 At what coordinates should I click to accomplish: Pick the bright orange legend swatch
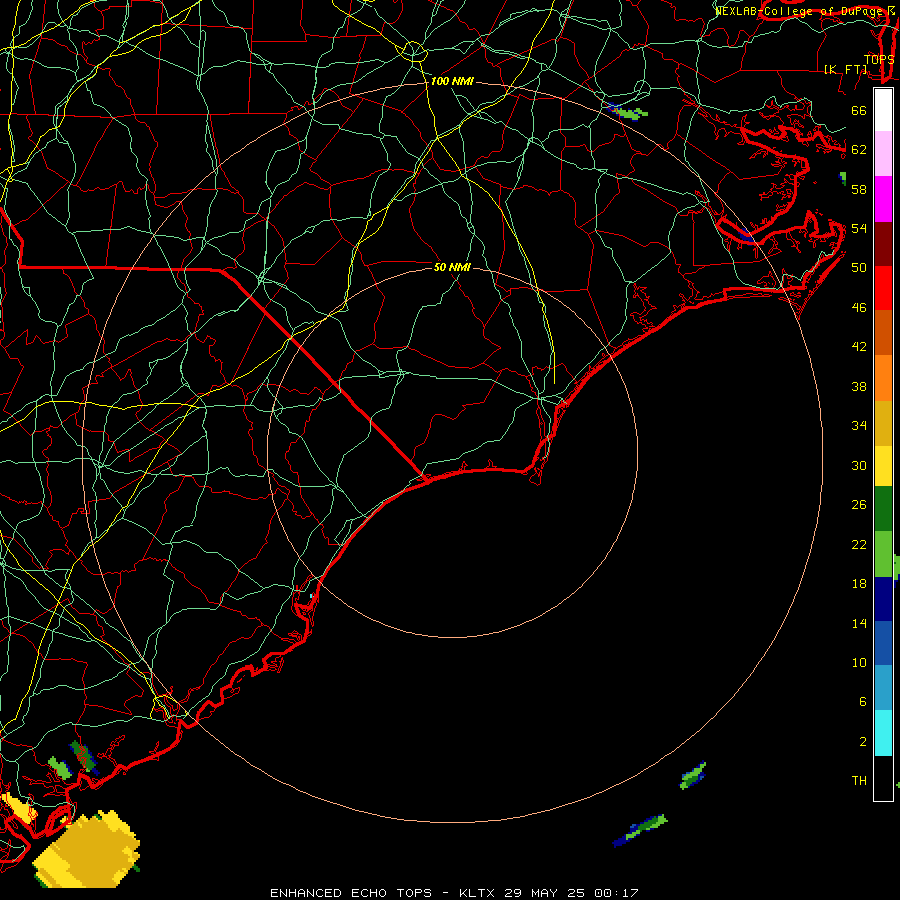pos(883,378)
